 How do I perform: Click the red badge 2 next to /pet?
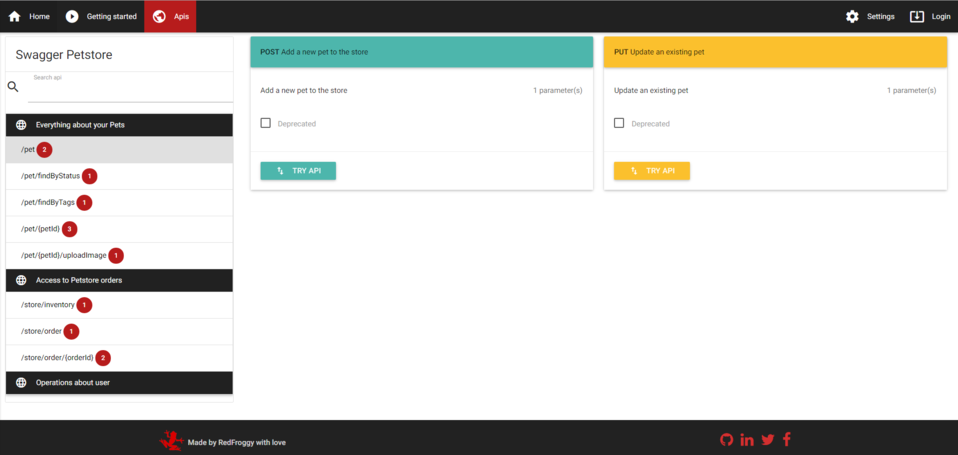pyautogui.click(x=44, y=150)
